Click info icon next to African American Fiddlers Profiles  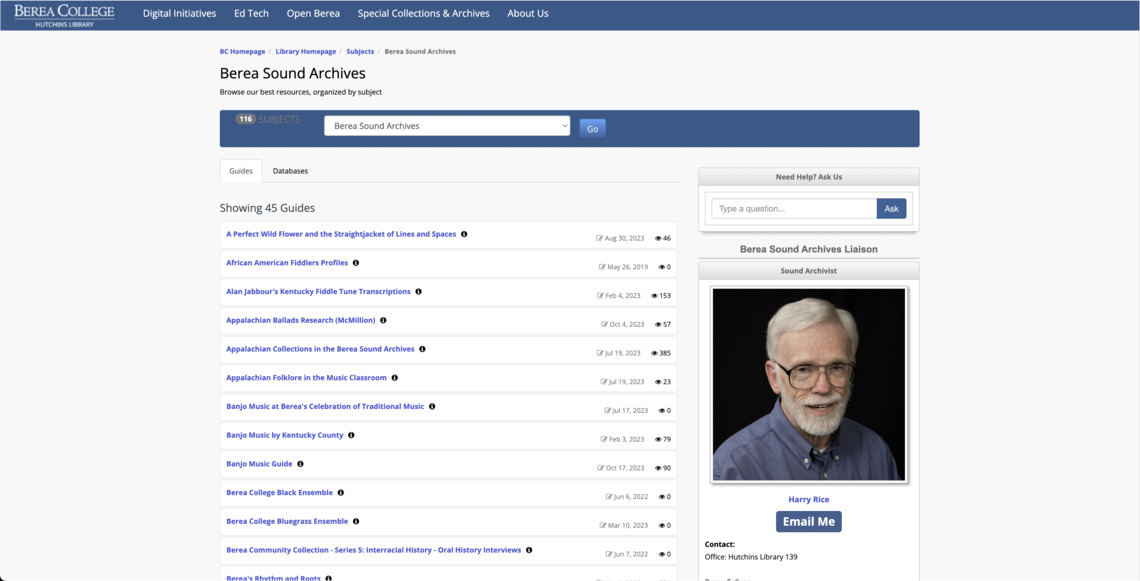[x=356, y=263]
